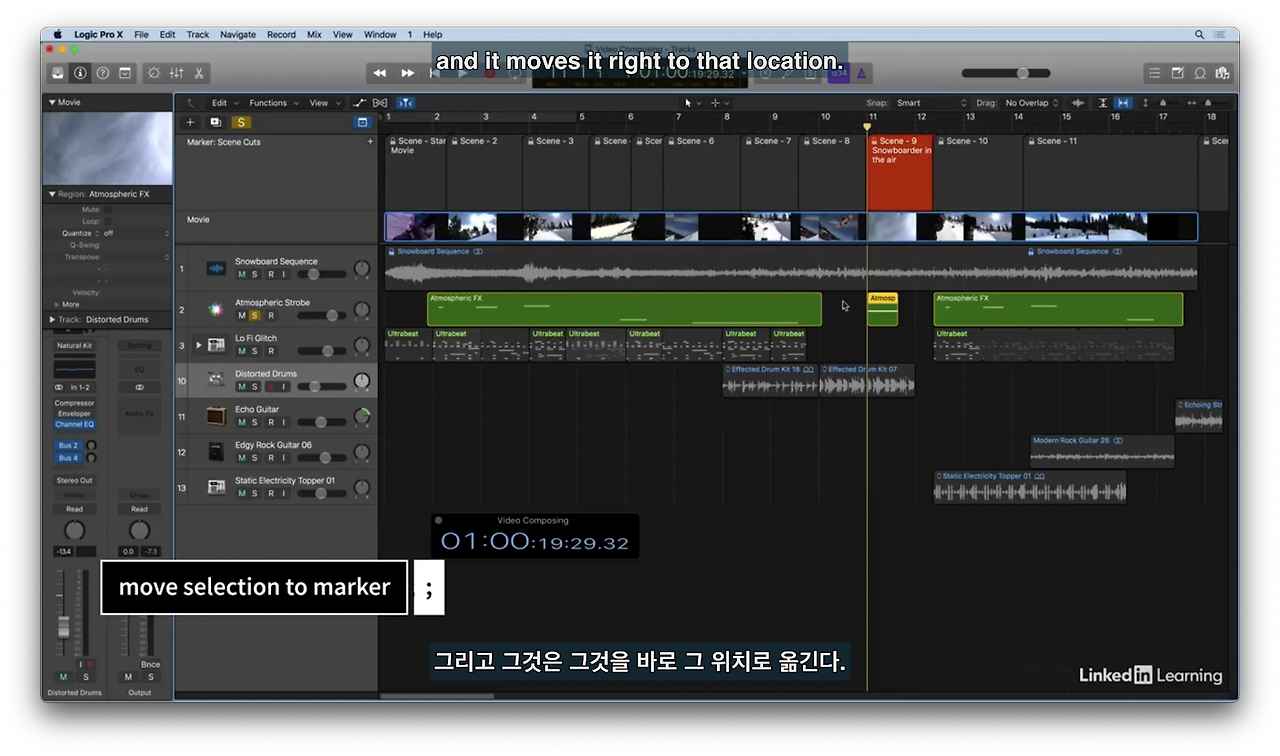1280x756 pixels.
Task: Open the Toolbar toggle icon
Action: point(125,73)
